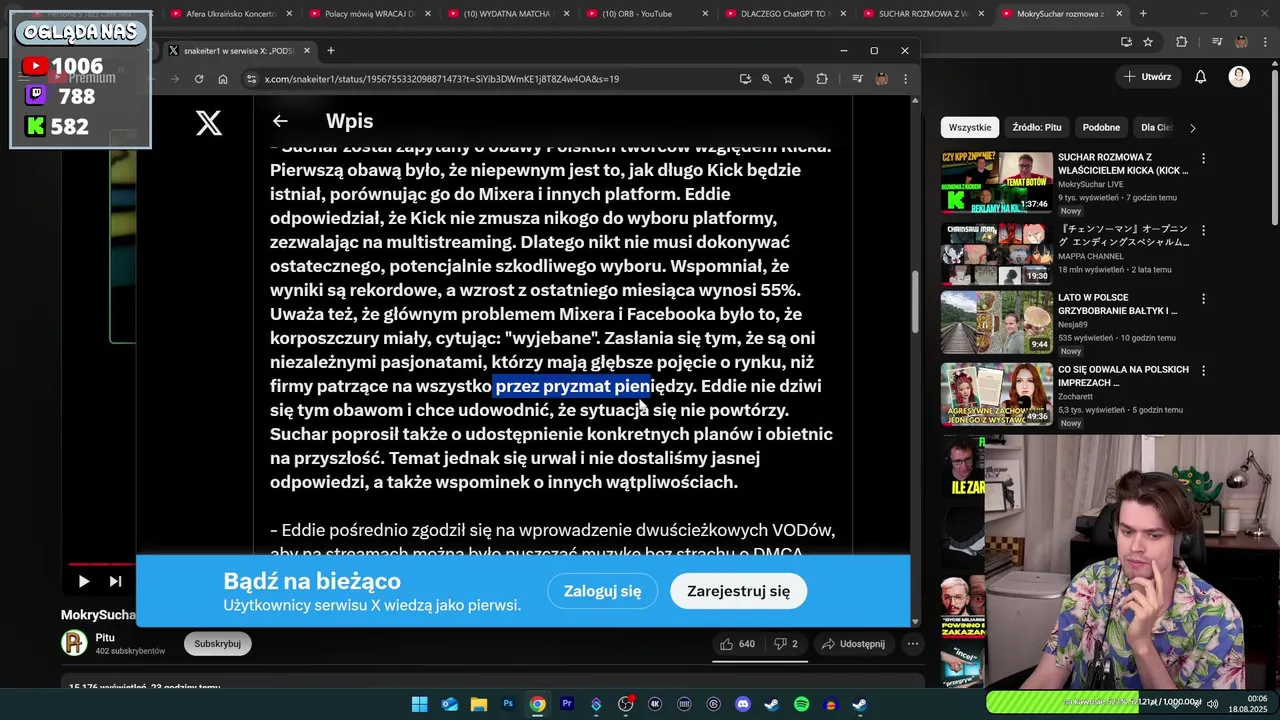Image resolution: width=1280 pixels, height=720 pixels.
Task: Open the home page button in front browser
Action: (223, 79)
